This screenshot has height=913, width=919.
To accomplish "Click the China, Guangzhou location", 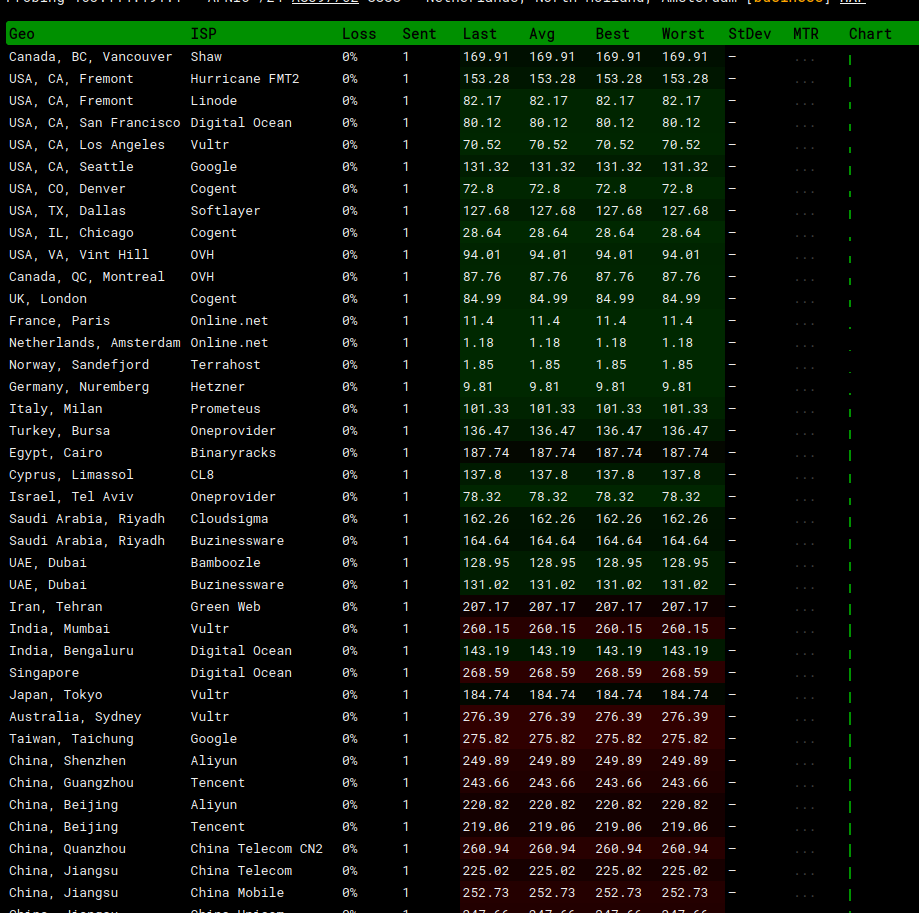I will (x=71, y=783).
